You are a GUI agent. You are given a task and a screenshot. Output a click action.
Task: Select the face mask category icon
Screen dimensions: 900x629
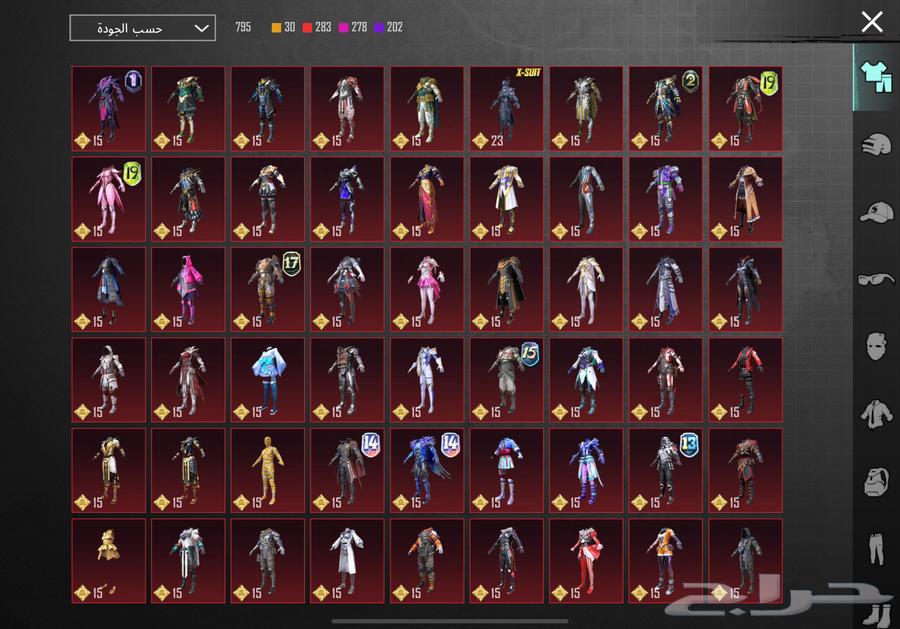(876, 346)
